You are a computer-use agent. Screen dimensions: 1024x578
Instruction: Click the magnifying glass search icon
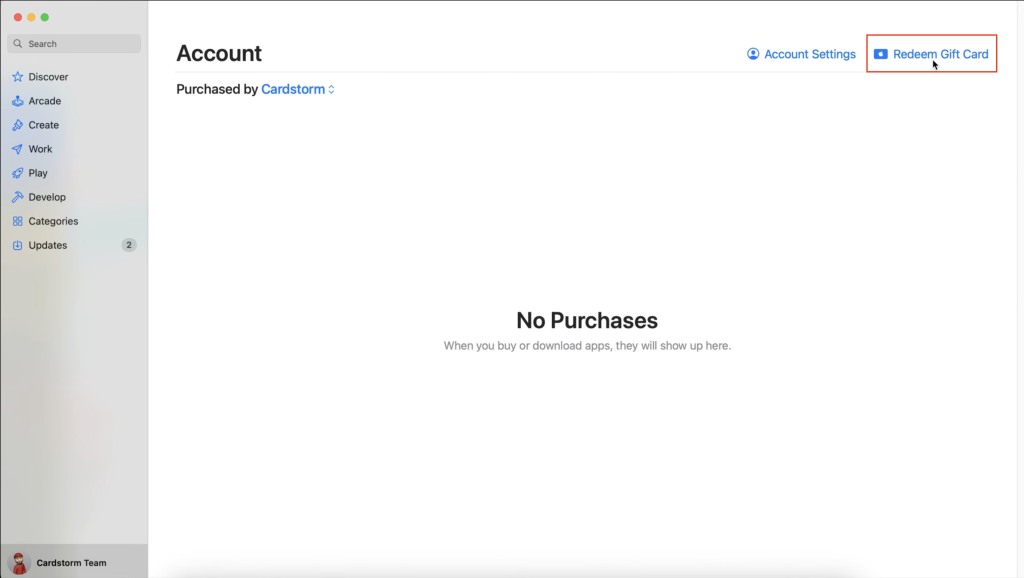tap(18, 44)
